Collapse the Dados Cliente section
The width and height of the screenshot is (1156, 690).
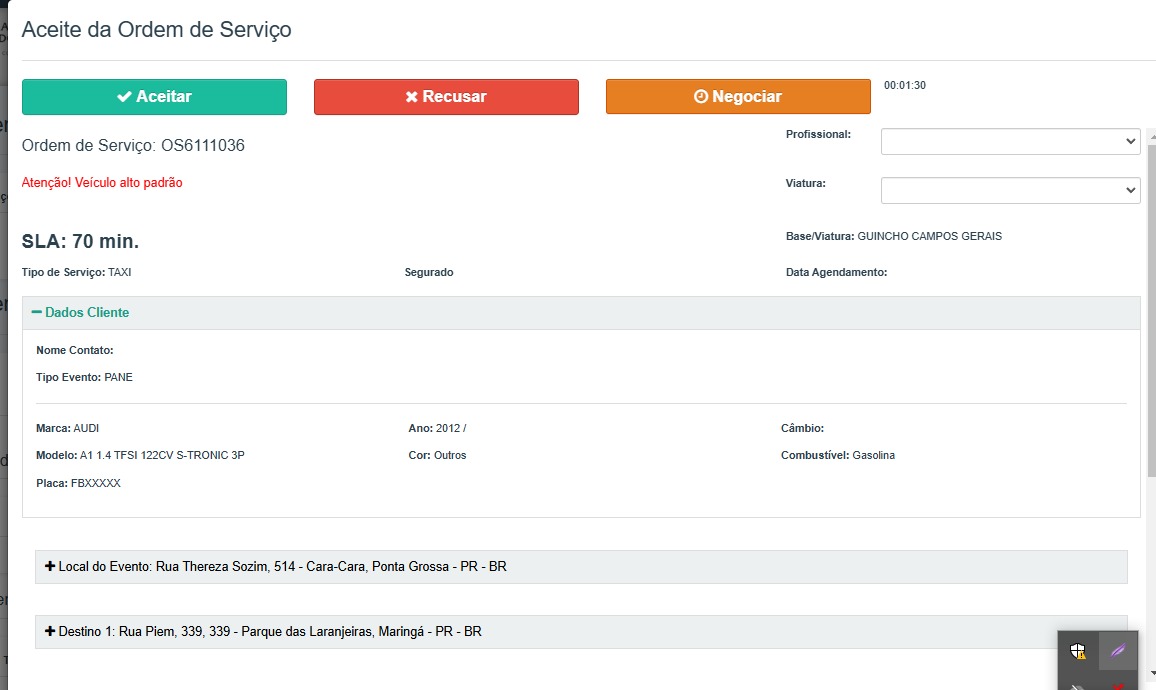[x=81, y=313]
